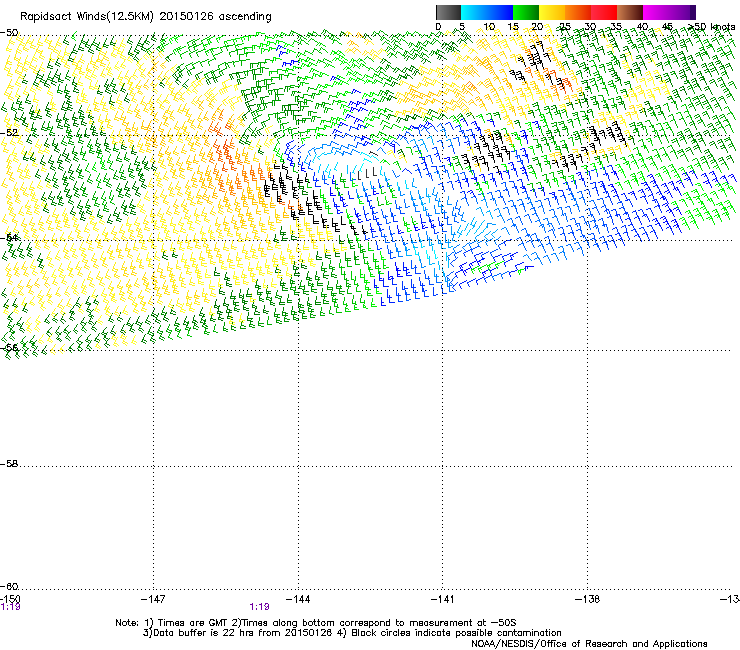The height and width of the screenshot is (650, 740).
Task: Click the purple 1:19 timestamp near -144
Action: pos(260,607)
